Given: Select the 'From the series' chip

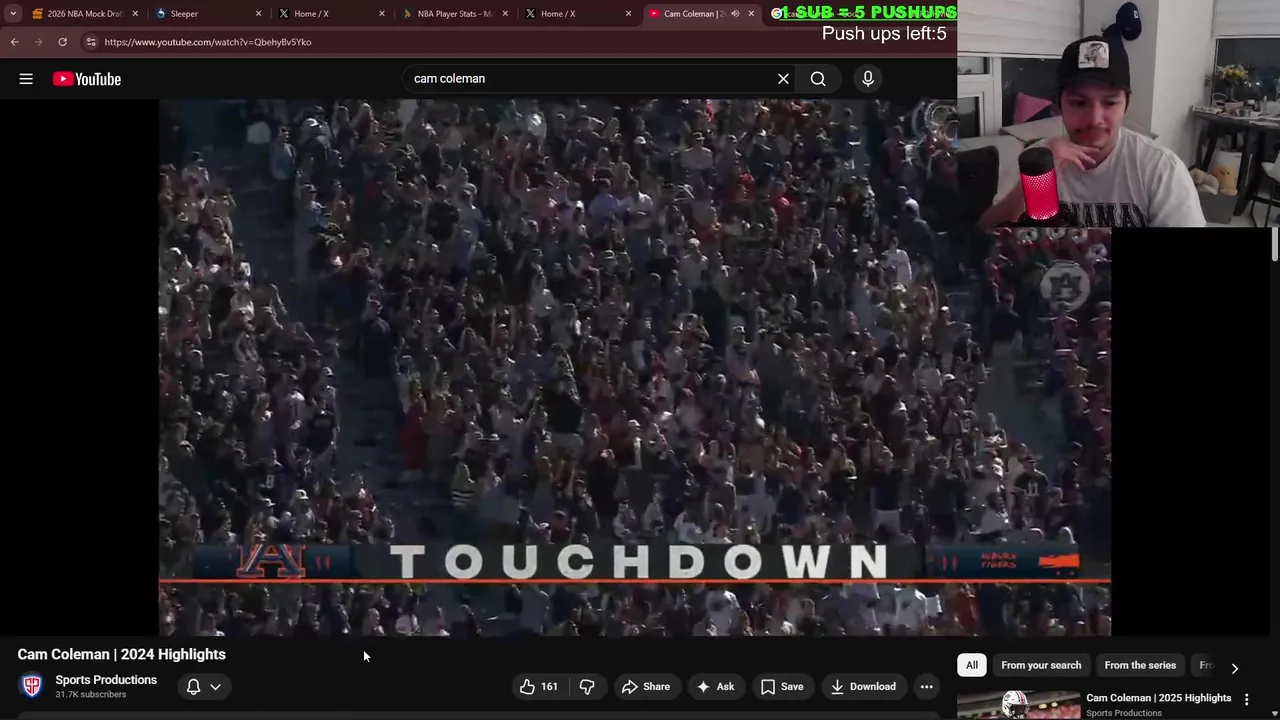Looking at the screenshot, I should [1140, 665].
